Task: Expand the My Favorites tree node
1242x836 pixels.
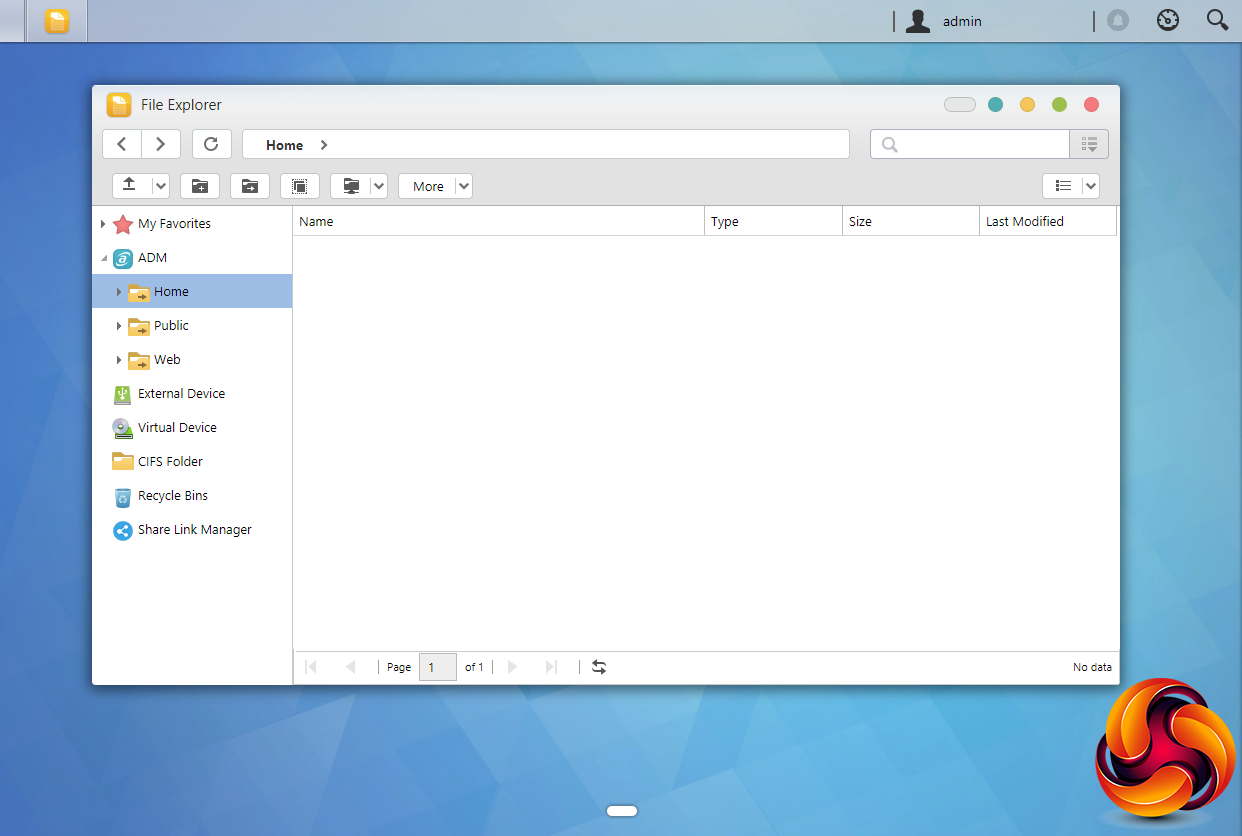Action: (103, 224)
